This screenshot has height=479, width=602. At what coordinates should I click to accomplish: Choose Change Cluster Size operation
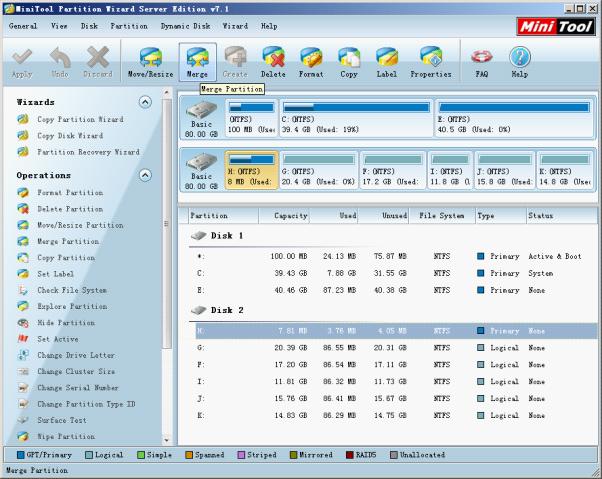click(x=66, y=372)
